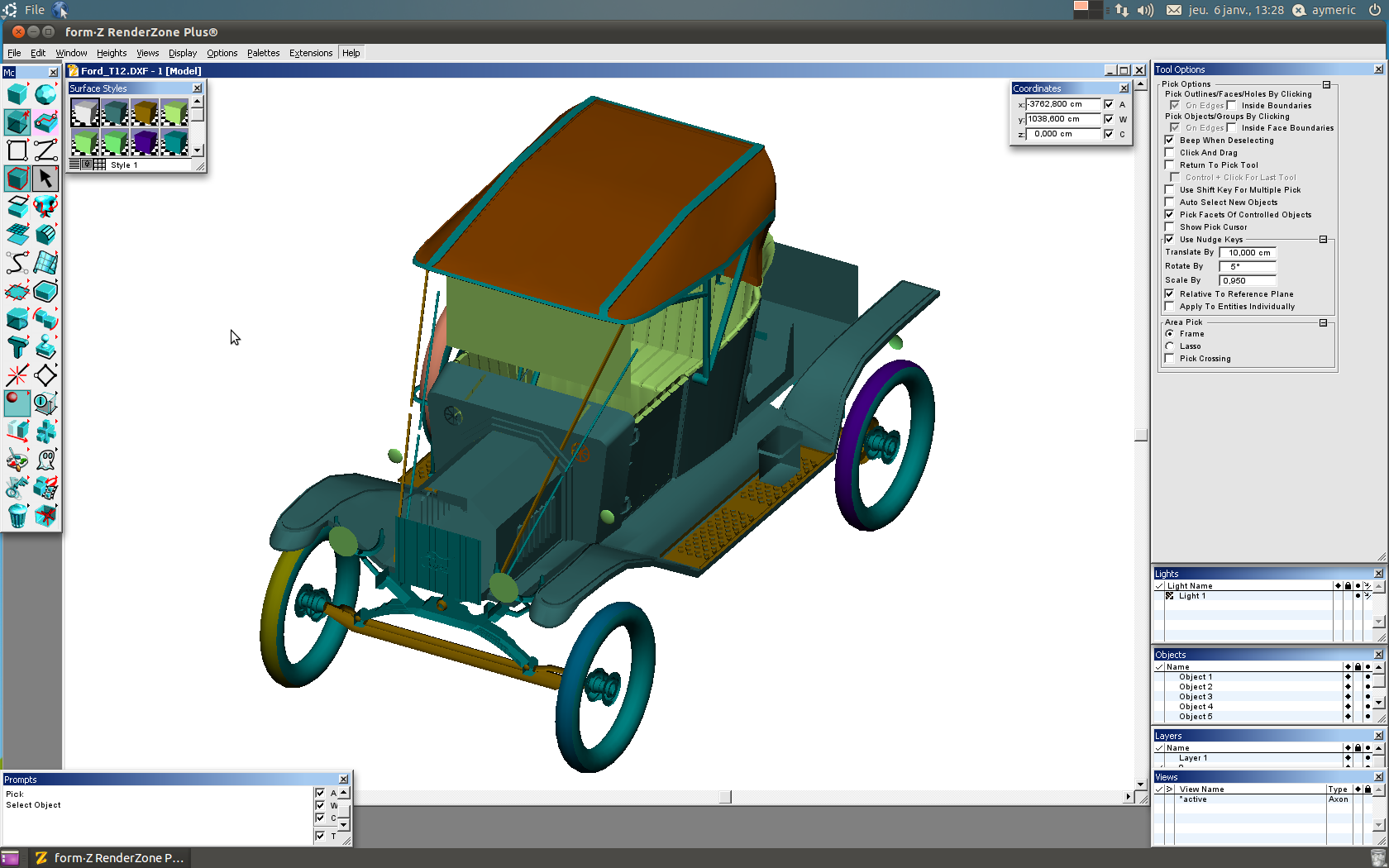Choose the ghost tool
This screenshot has height=868, width=1389.
(45, 459)
